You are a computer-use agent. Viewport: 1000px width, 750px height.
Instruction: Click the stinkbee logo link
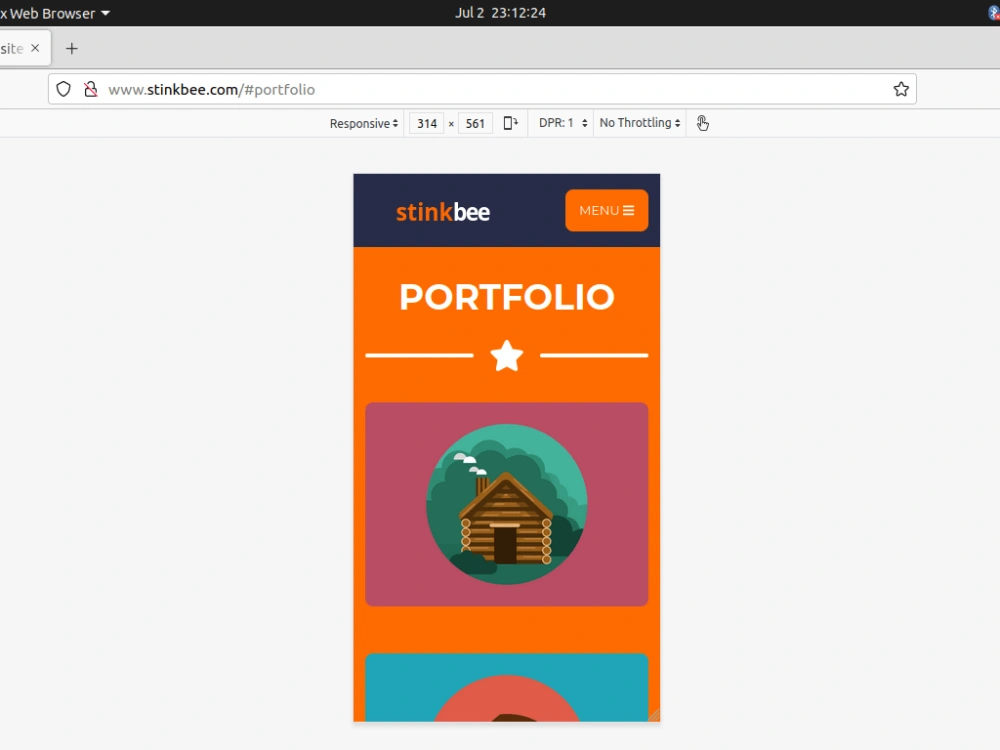[443, 212]
